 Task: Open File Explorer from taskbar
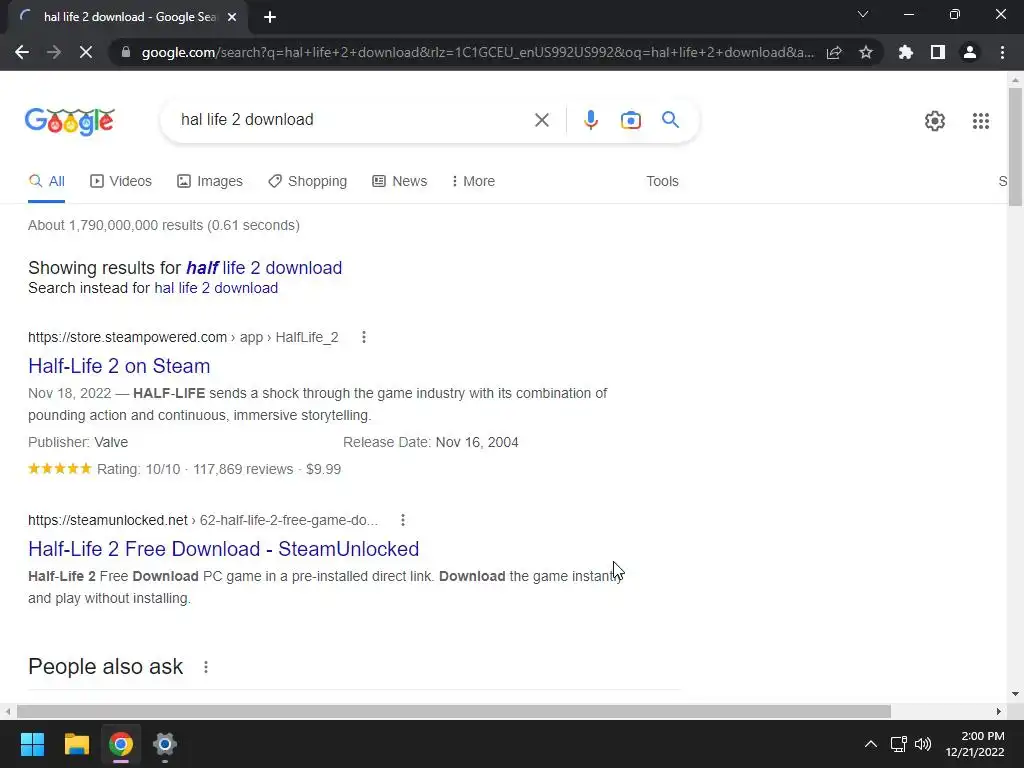[76, 744]
